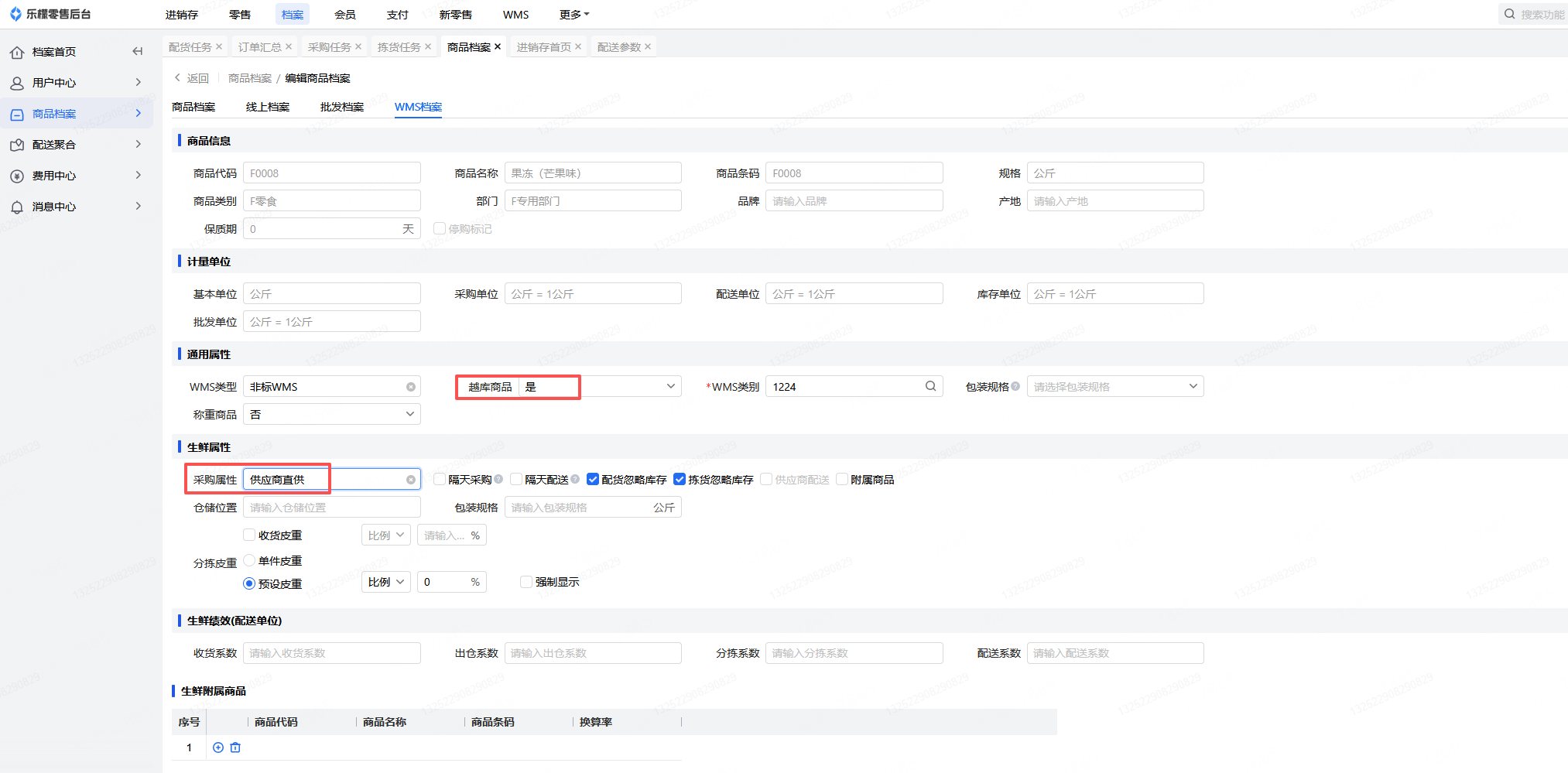Click the 出仓系数 input field
The image size is (1568, 773).
593,652
